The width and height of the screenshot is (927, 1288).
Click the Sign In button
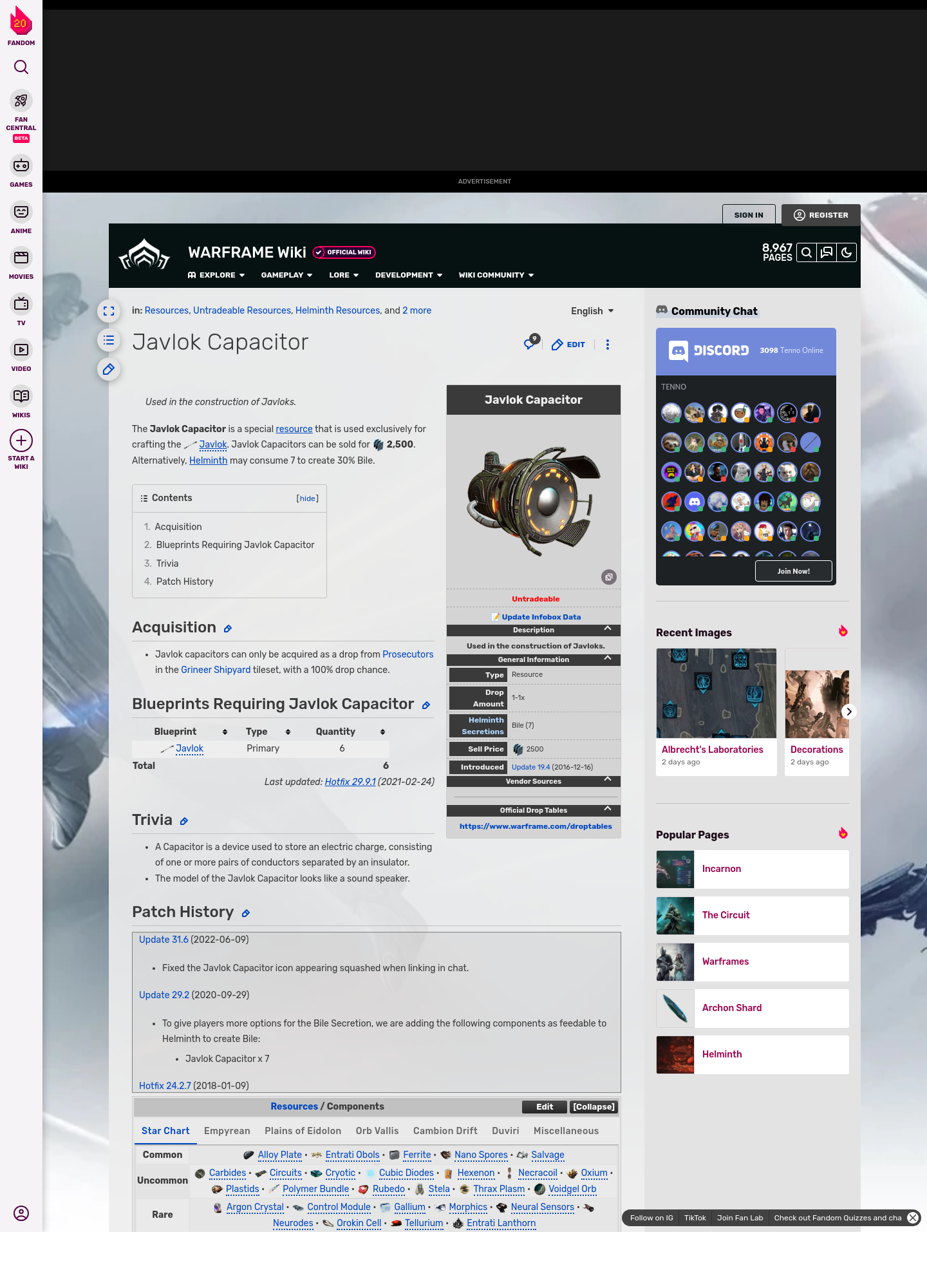(x=749, y=215)
